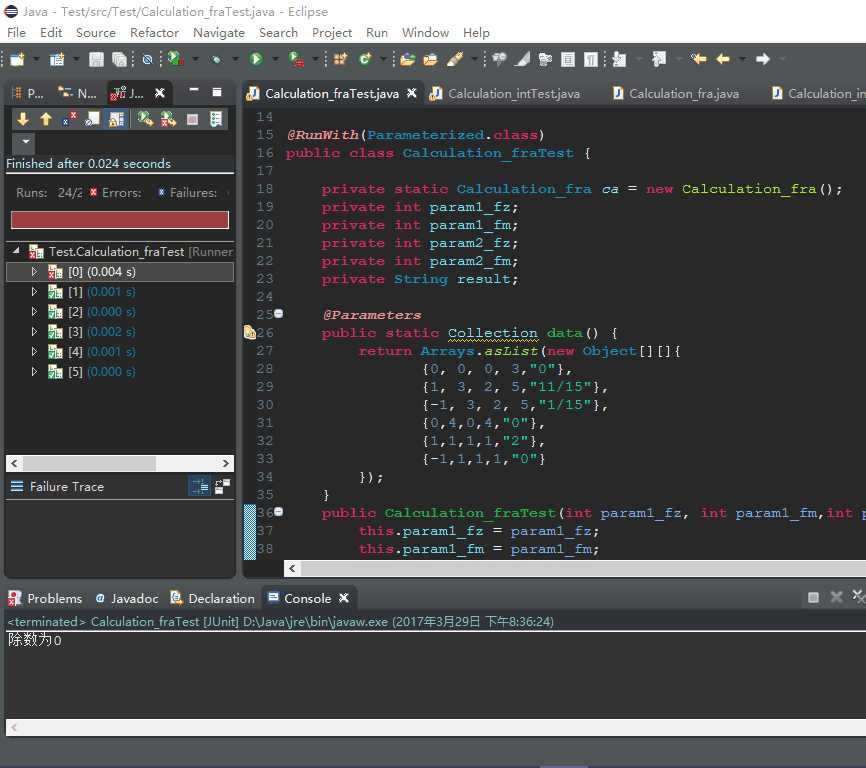Click the New Java Package icon
This screenshot has width=866, height=768.
pyautogui.click(x=340, y=59)
